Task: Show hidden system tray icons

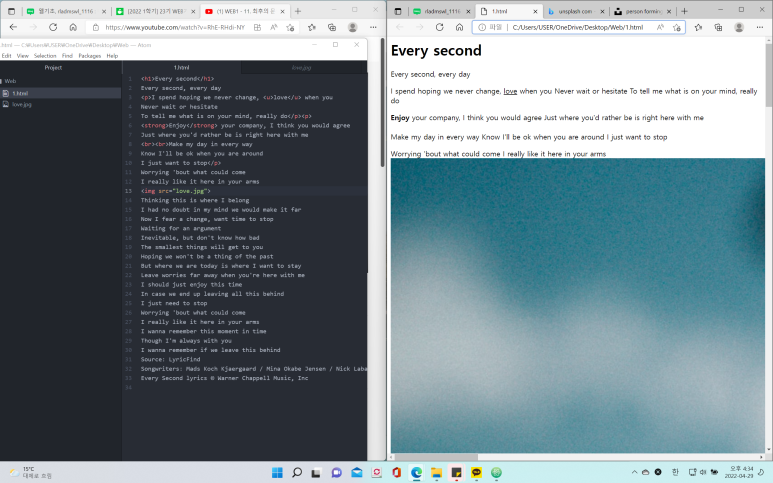Action: tap(634, 472)
